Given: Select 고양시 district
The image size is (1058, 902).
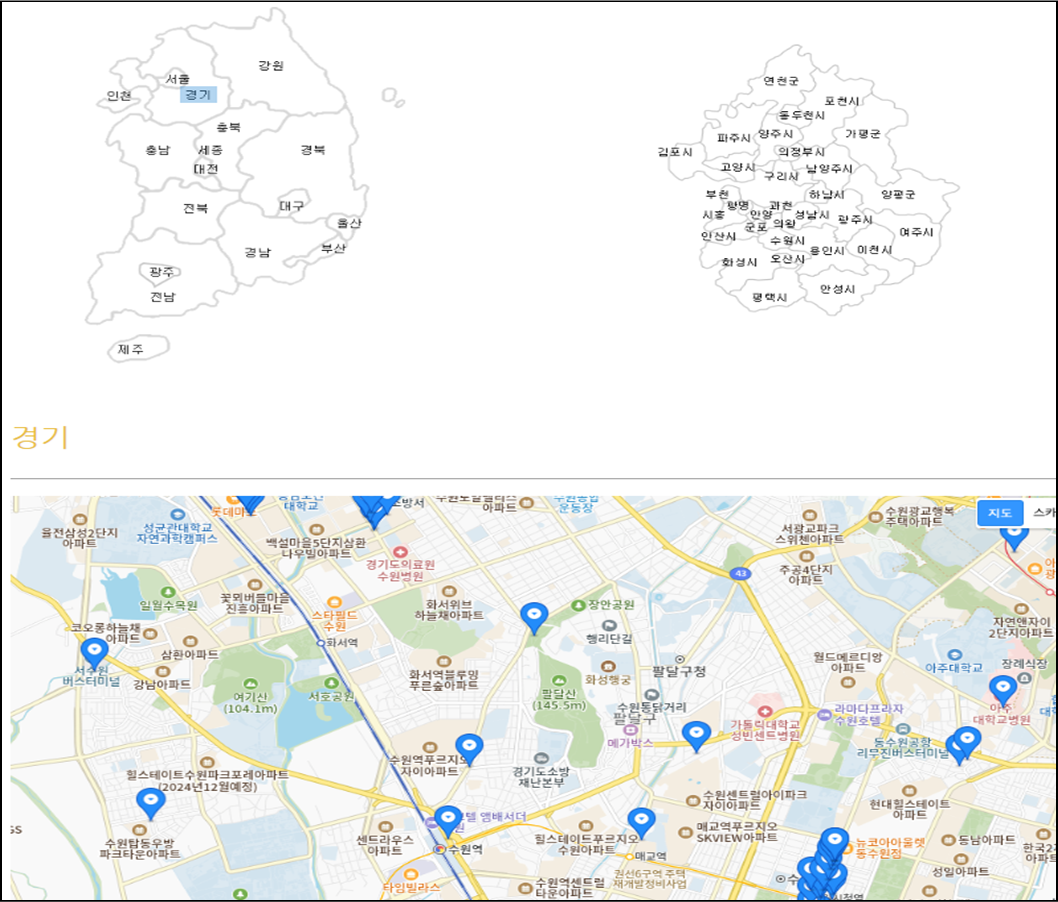Looking at the screenshot, I should (x=737, y=167).
